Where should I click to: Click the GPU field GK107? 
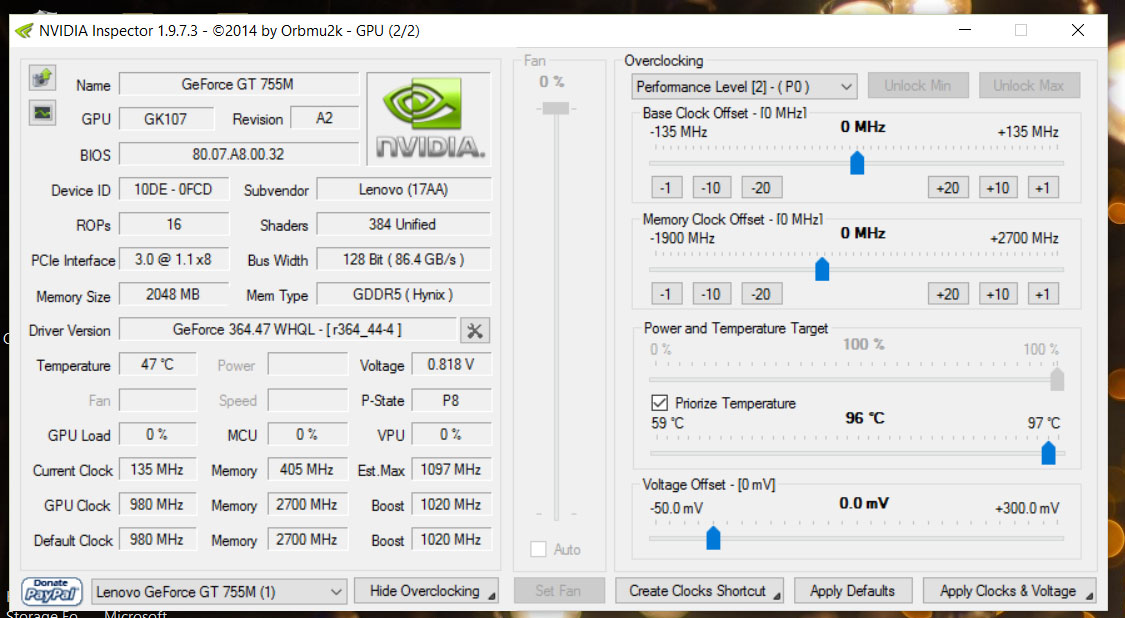(x=166, y=118)
